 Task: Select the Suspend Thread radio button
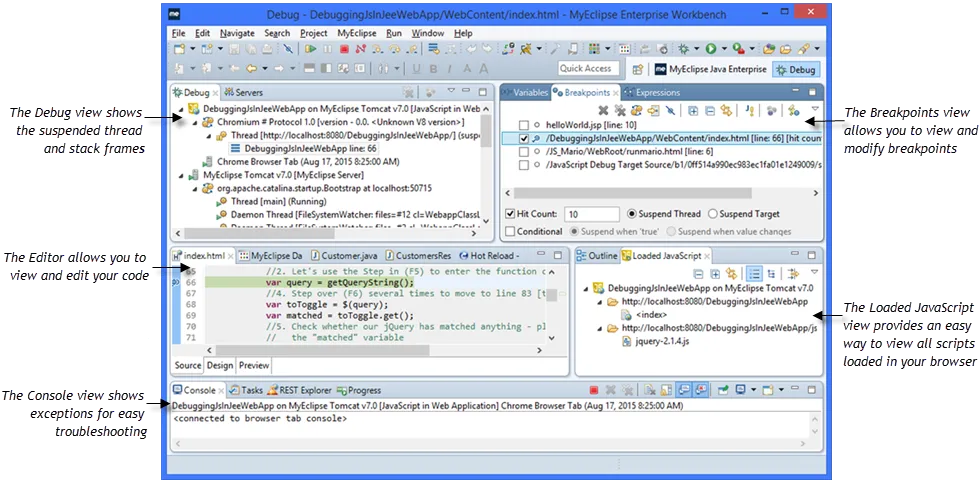[631, 214]
